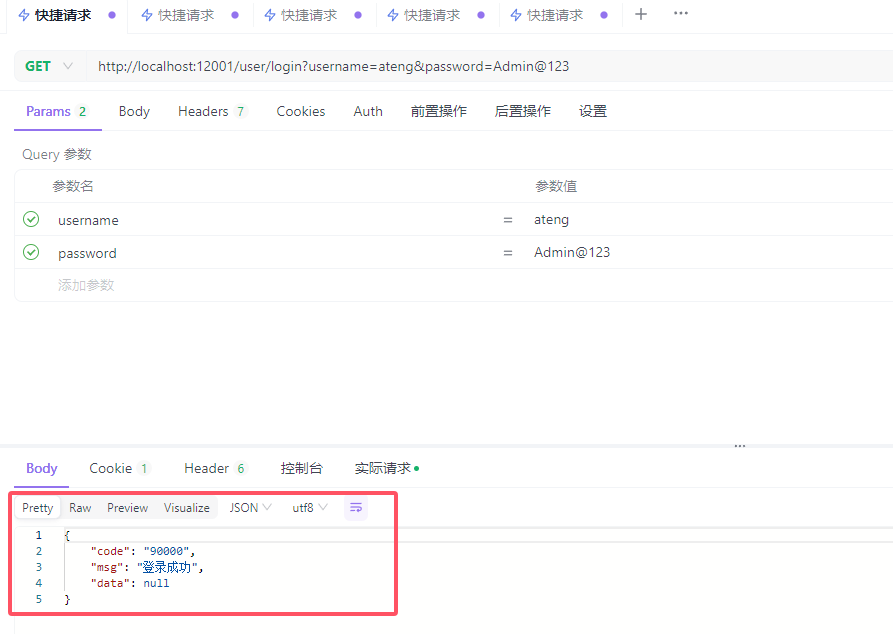Open a new request tab with plus icon
The image size is (893, 634).
[x=641, y=14]
